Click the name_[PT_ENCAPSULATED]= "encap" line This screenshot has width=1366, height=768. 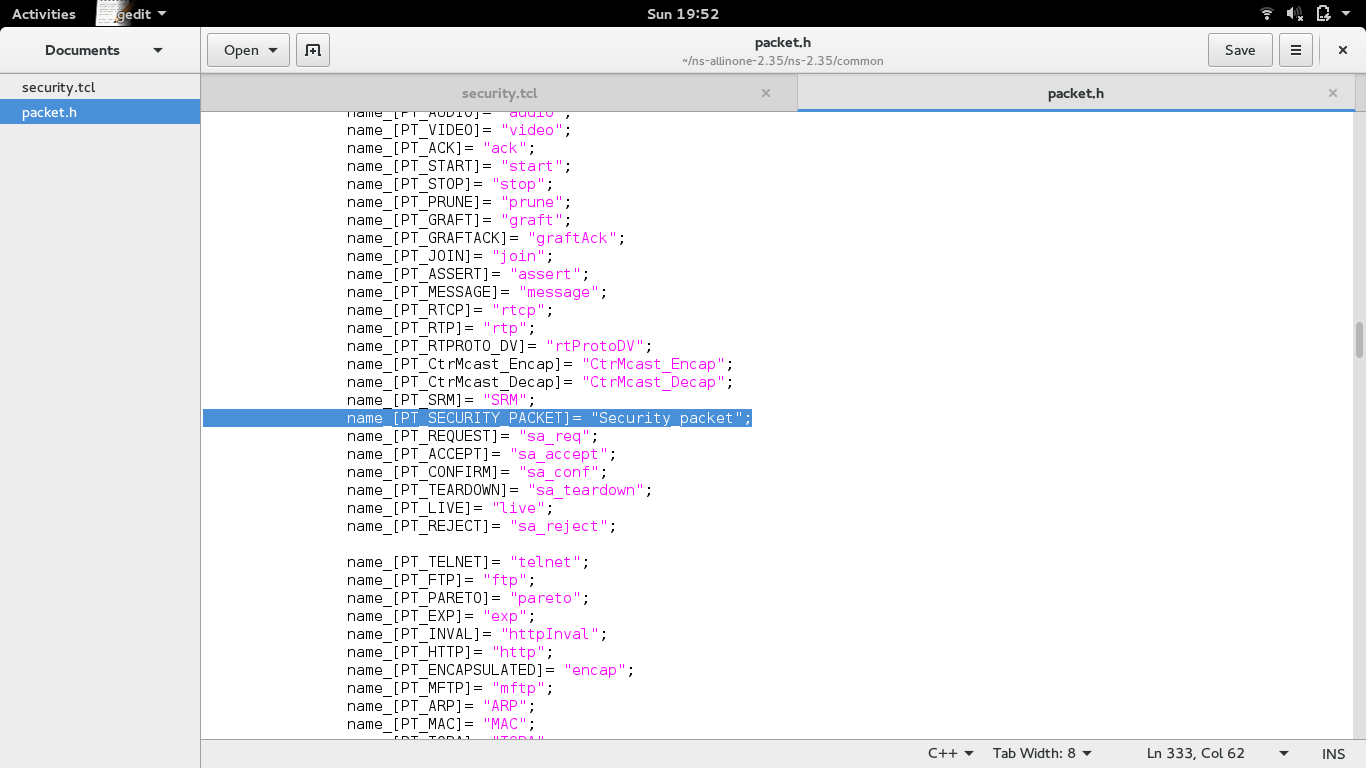coord(490,670)
